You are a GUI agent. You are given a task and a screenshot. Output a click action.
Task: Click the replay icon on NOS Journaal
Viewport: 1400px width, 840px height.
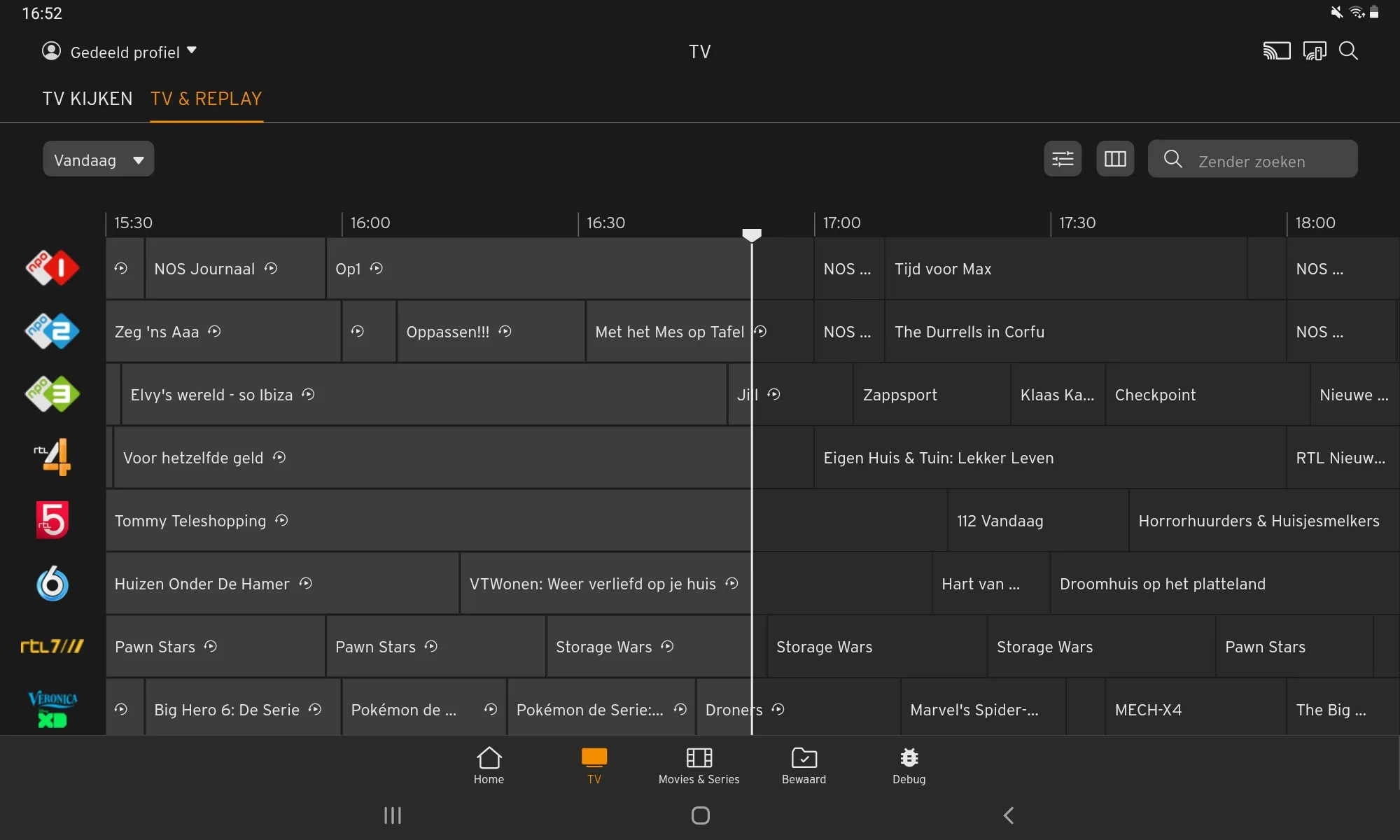point(272,269)
